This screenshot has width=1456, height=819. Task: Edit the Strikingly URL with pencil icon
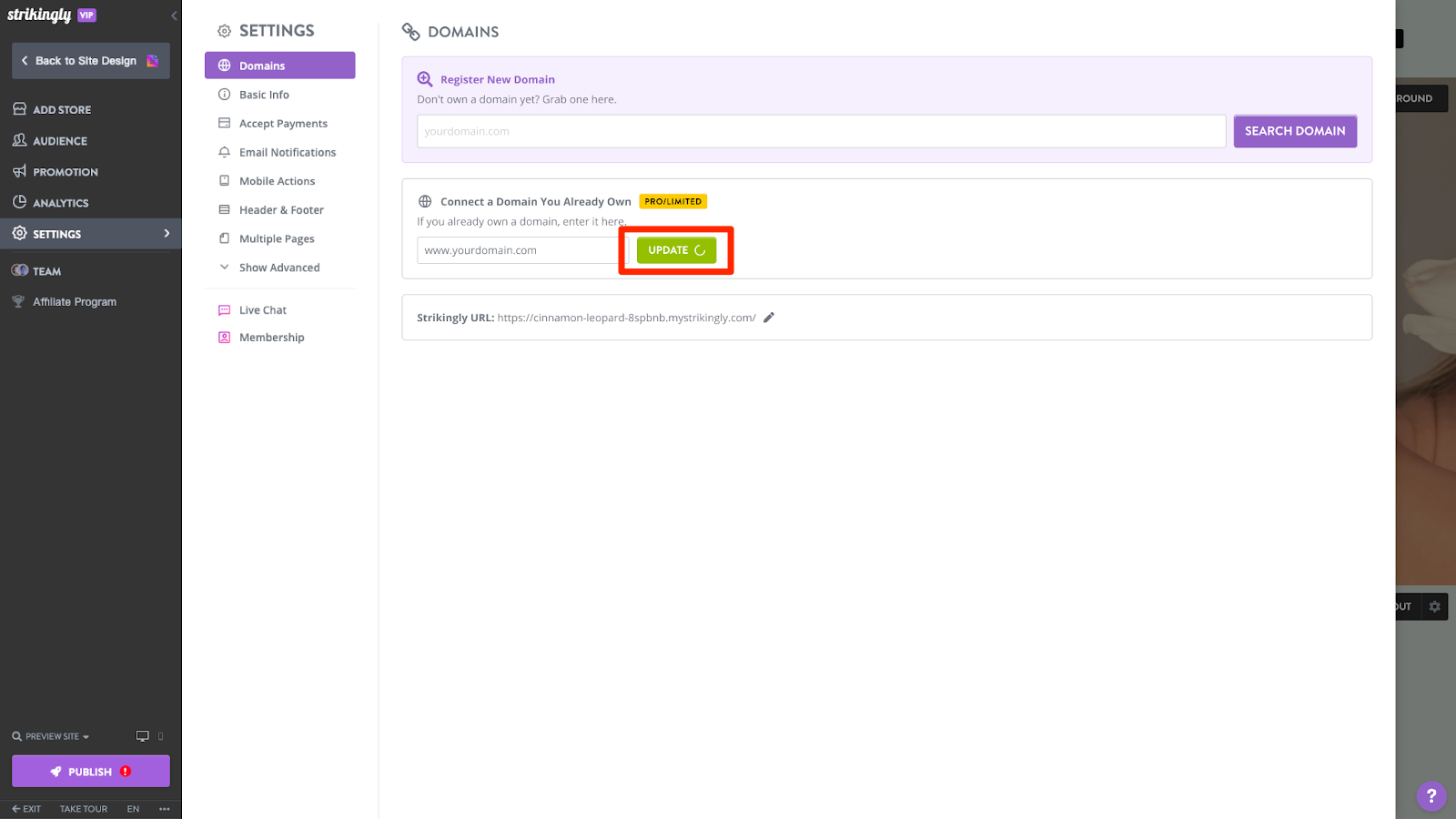pyautogui.click(x=769, y=318)
